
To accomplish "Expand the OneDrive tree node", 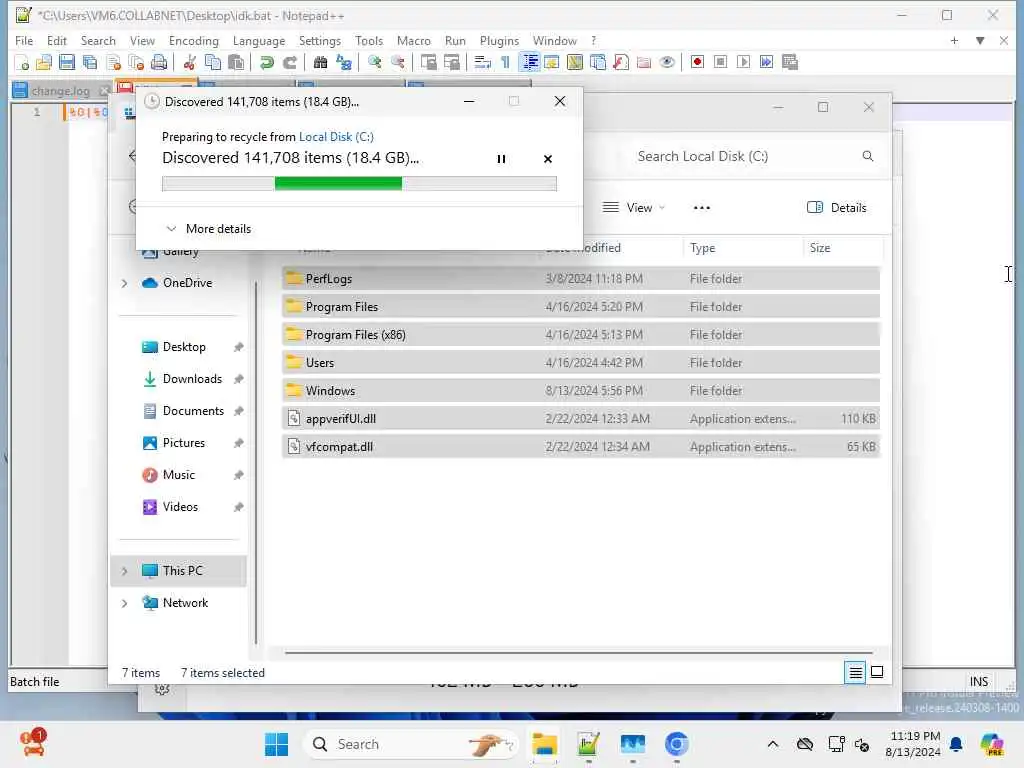I will click(x=125, y=283).
